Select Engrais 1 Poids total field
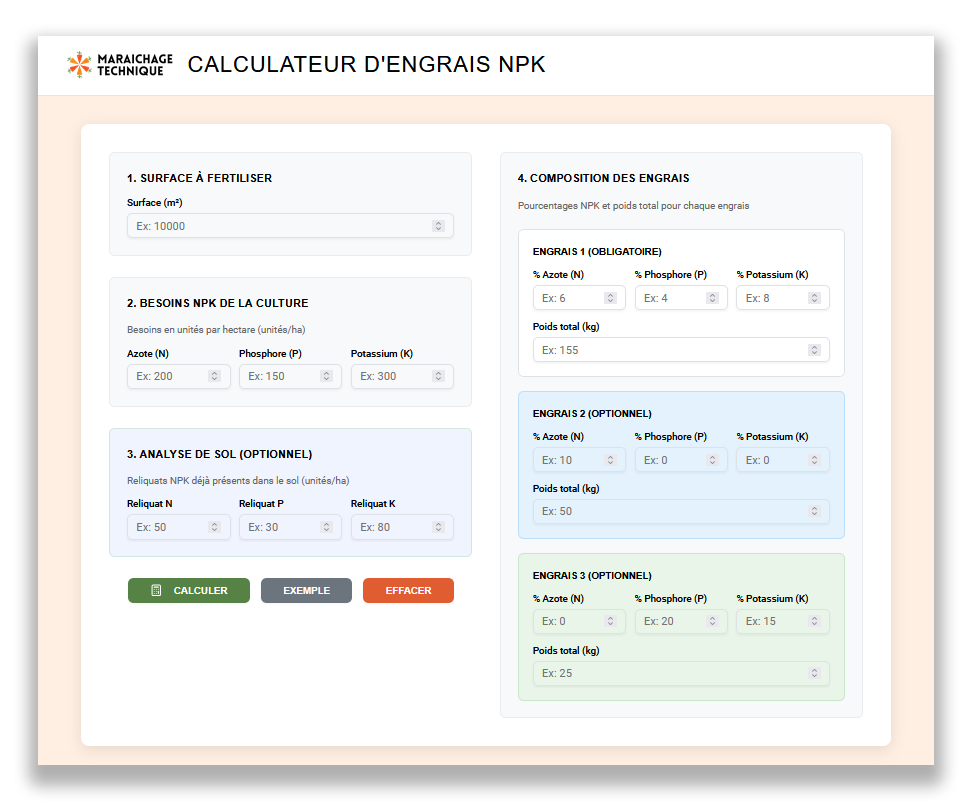Image resolution: width=974 pixels, height=809 pixels. [670, 350]
